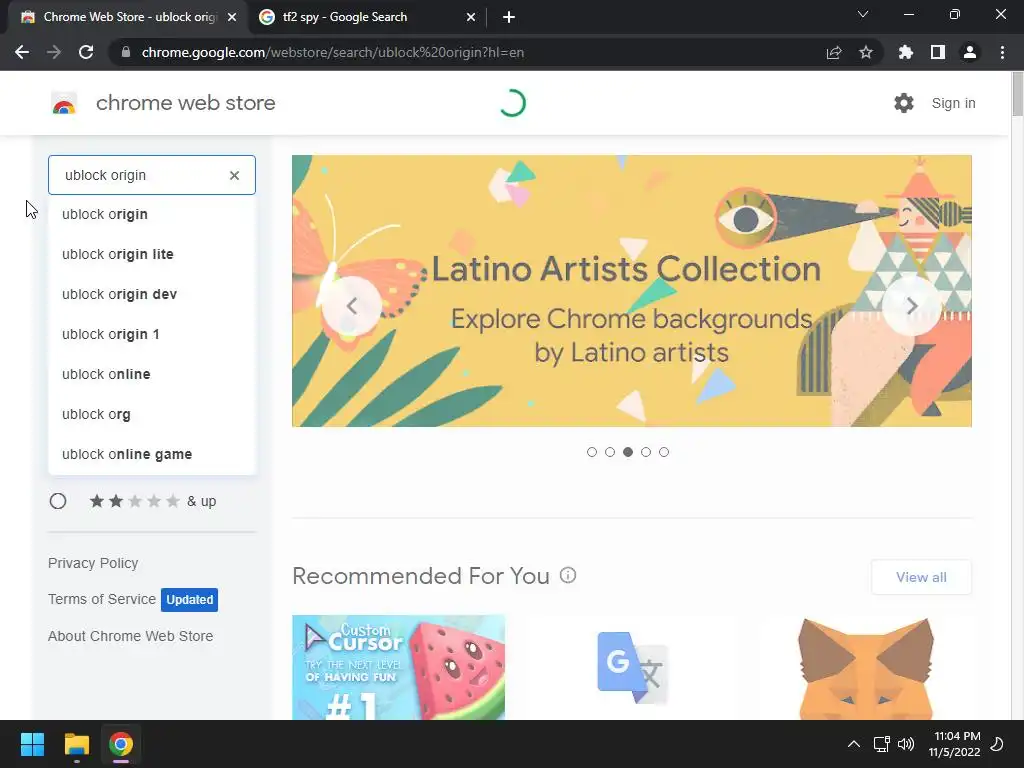The height and width of the screenshot is (768, 1024).
Task: Reload the current page
Action: [86, 52]
